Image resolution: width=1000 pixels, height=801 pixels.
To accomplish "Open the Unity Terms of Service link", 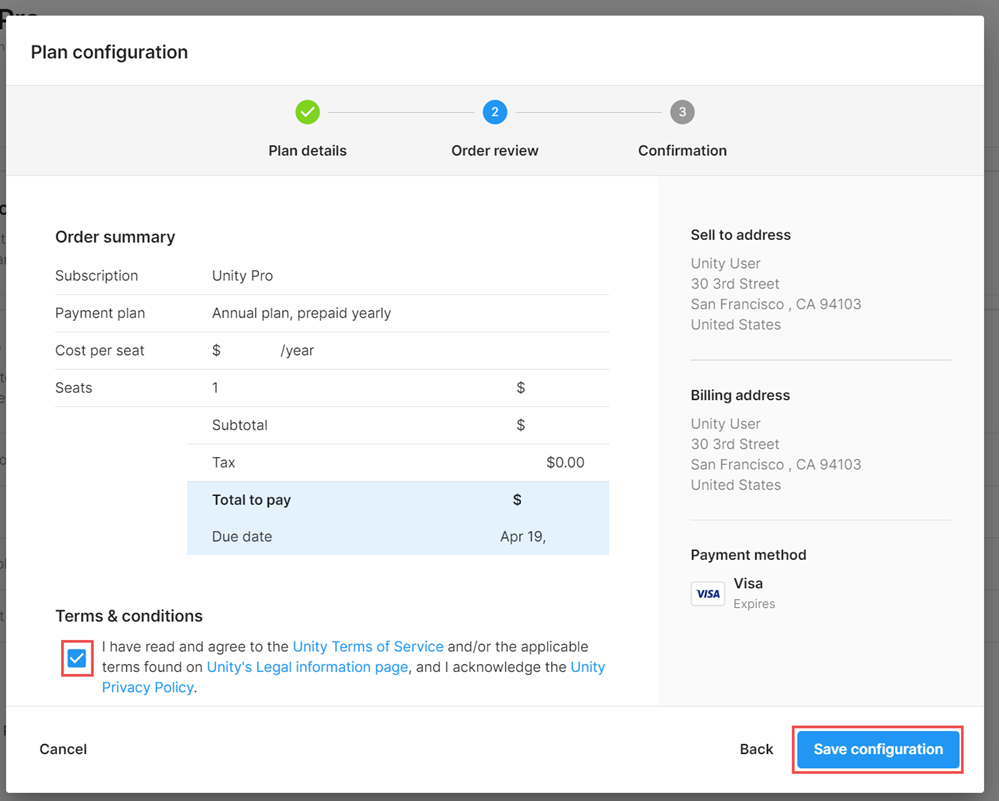I will [368, 647].
